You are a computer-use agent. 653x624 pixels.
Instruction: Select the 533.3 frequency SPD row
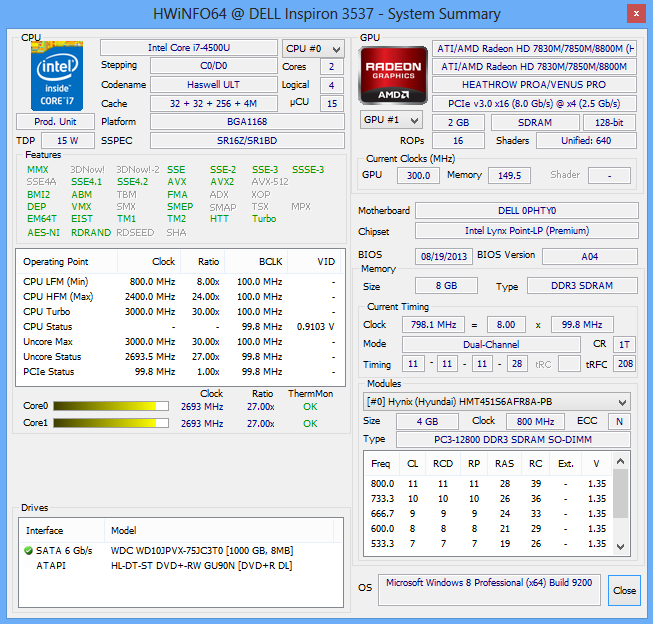pos(488,544)
